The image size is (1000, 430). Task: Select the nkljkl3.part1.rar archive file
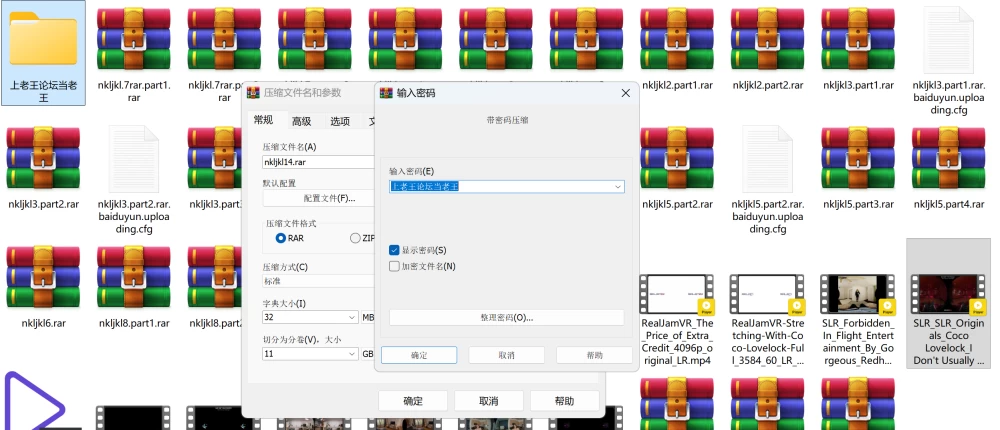click(x=858, y=47)
